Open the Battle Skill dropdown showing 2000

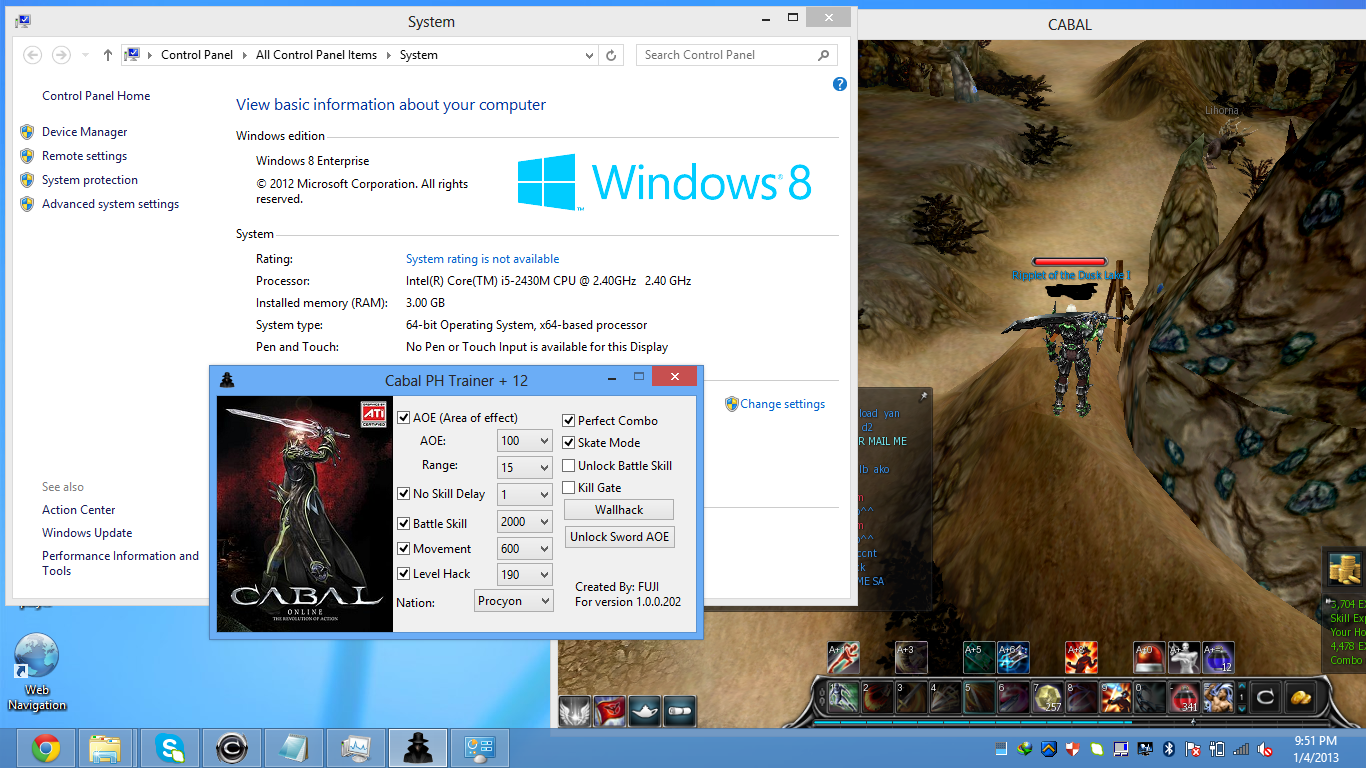click(x=525, y=522)
